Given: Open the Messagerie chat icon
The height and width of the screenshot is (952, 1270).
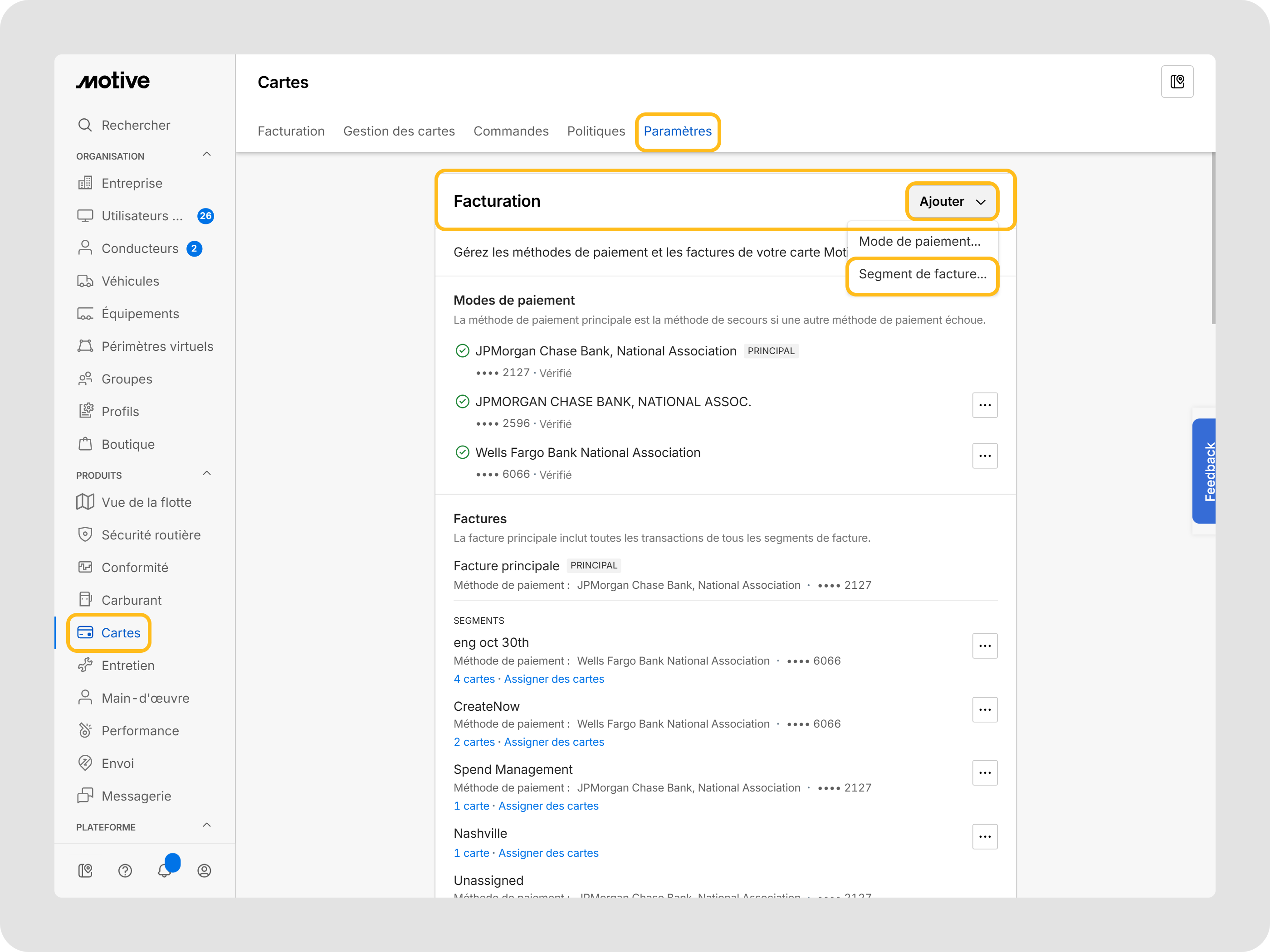Looking at the screenshot, I should tap(85, 796).
